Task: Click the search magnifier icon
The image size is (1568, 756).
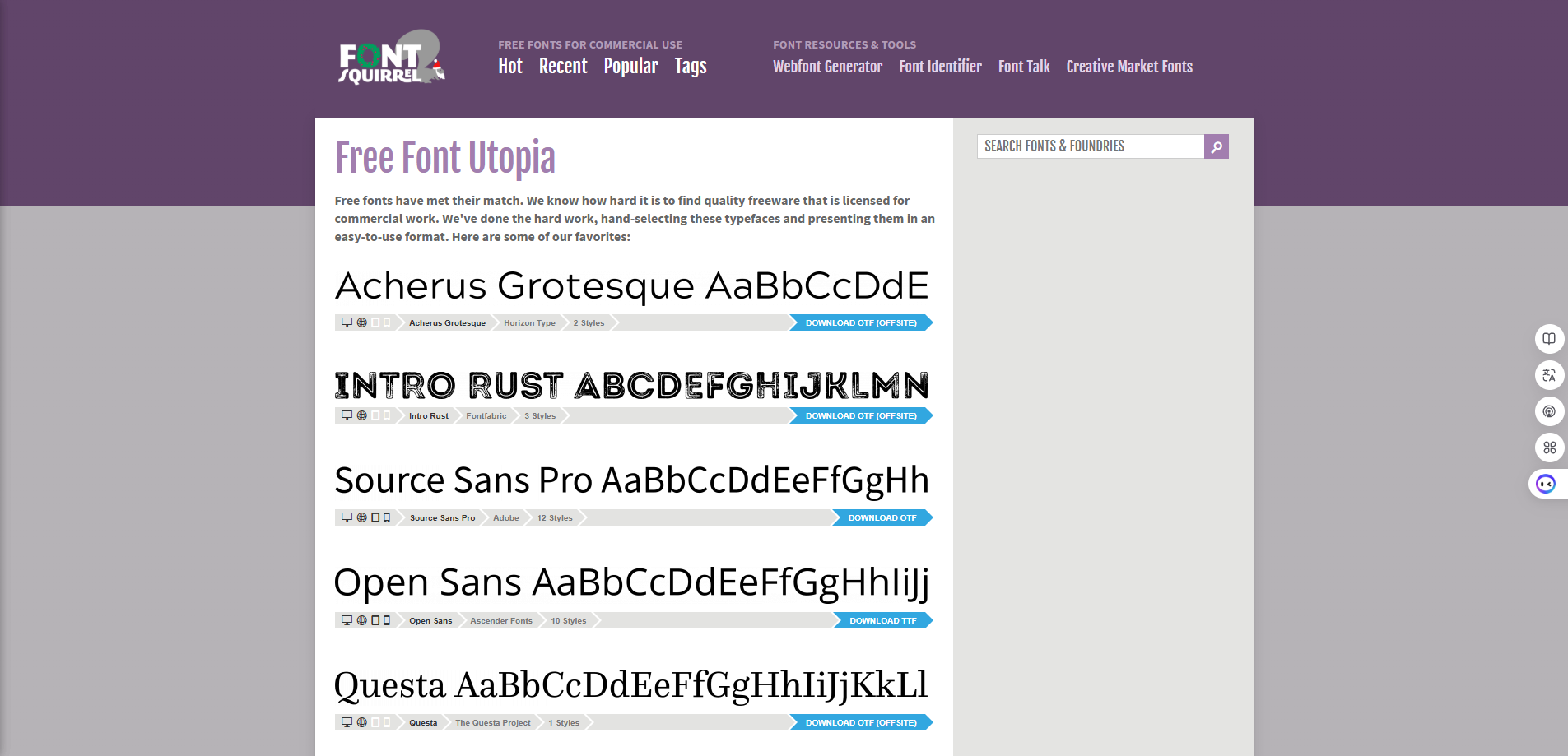Action: tap(1216, 146)
